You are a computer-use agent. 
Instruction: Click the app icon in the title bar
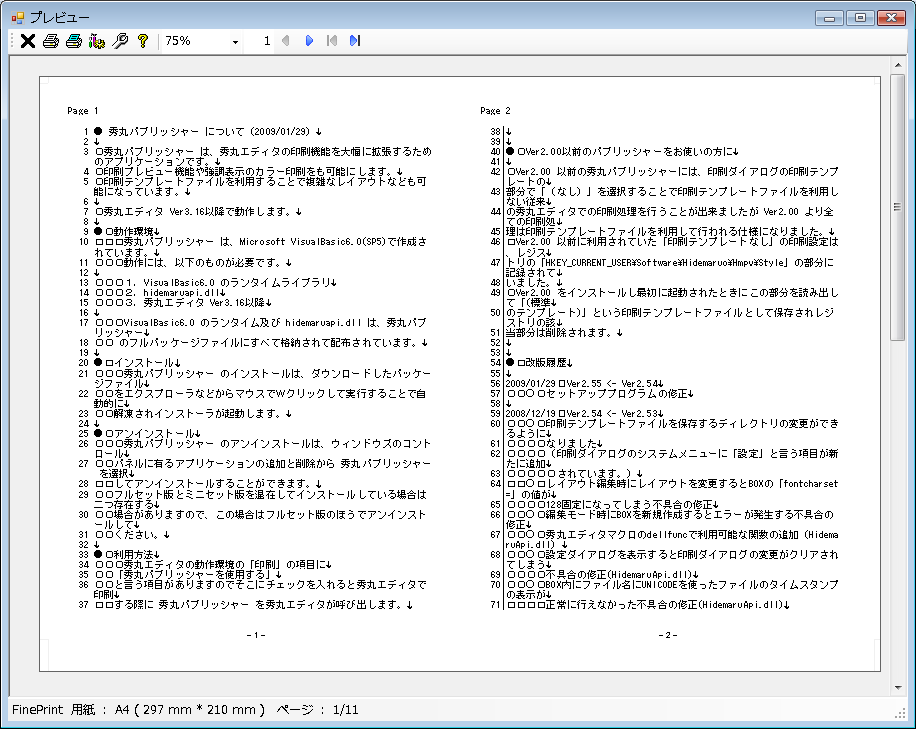point(16,17)
